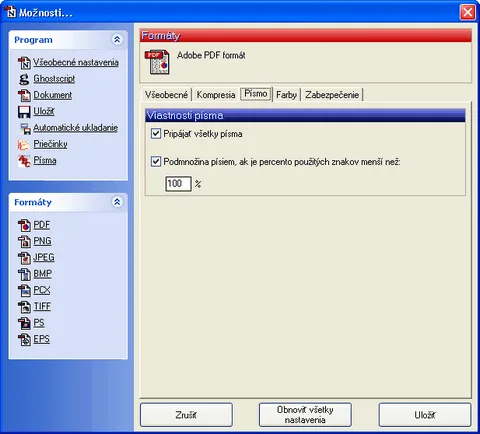Select the PDF format link
The image size is (480, 434).
point(42,225)
